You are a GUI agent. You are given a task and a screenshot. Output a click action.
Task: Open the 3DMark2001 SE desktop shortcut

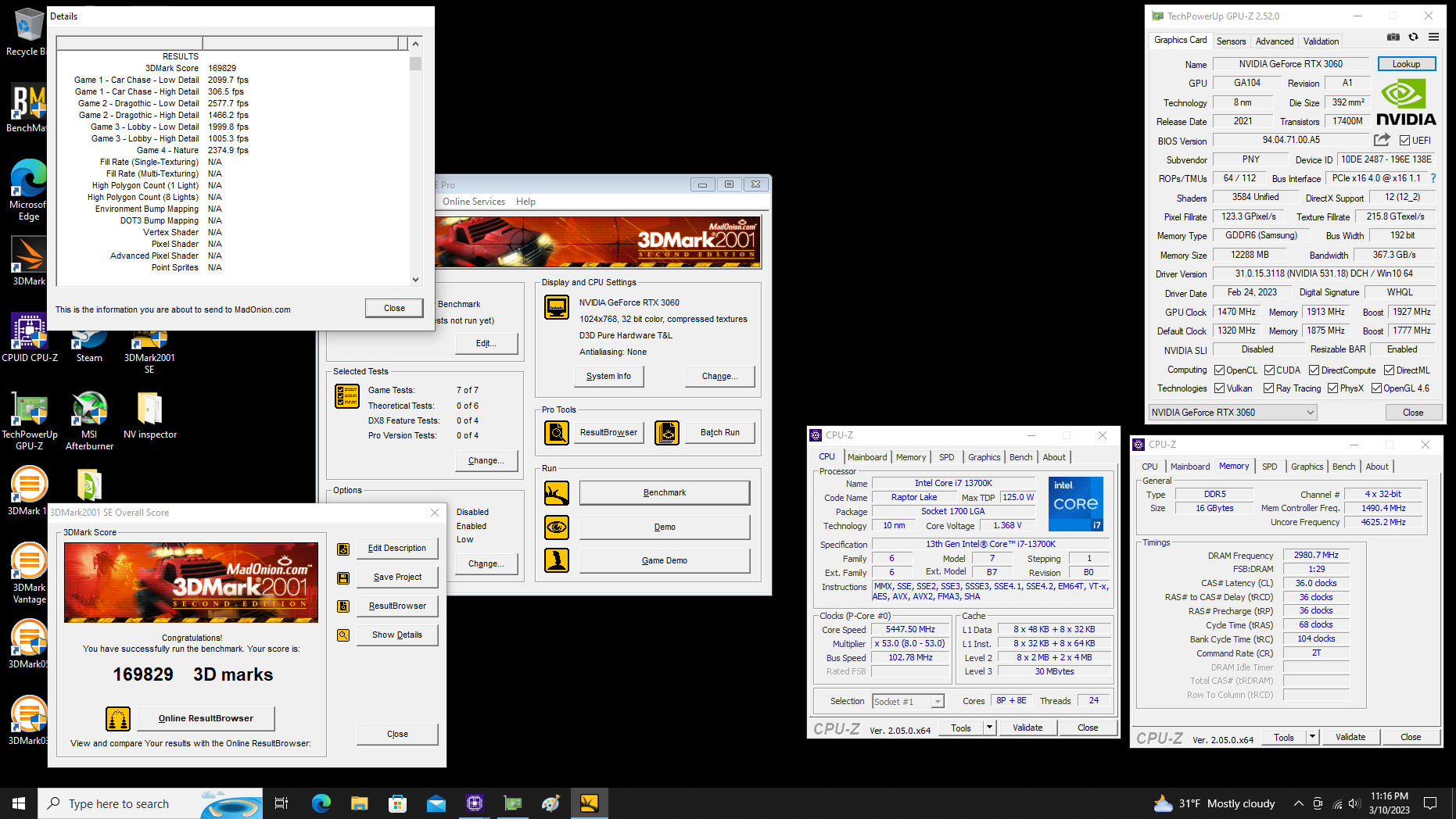click(149, 350)
